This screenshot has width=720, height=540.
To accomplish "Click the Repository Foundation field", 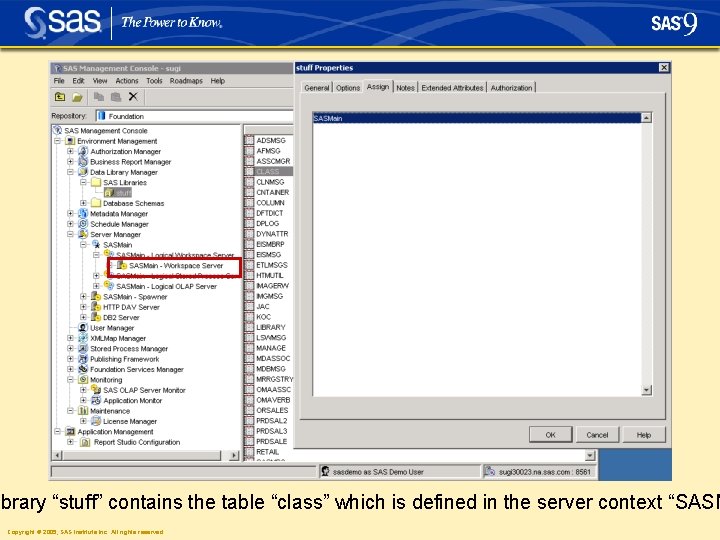I will tap(194, 116).
